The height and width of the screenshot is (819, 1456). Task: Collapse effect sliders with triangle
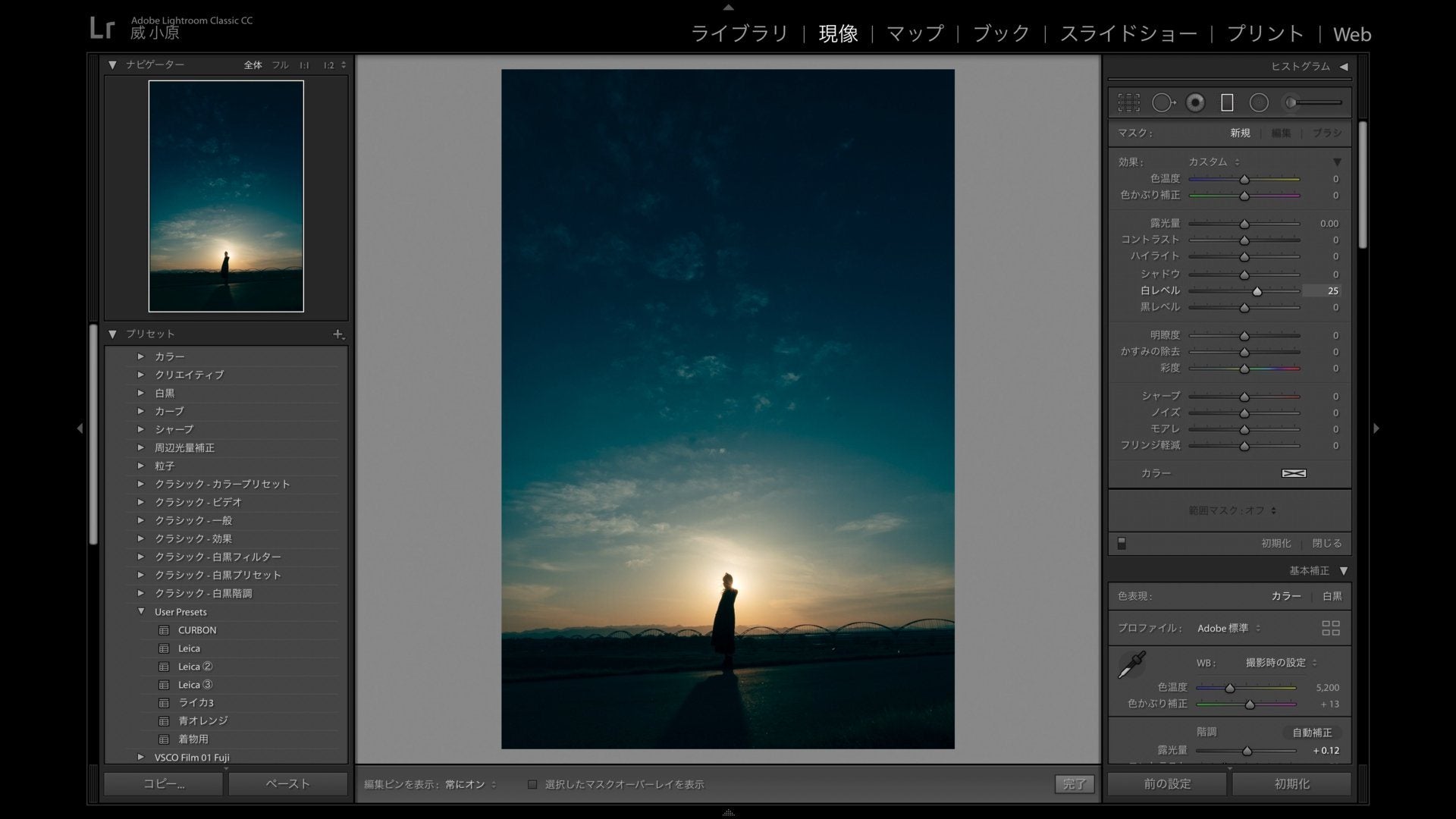point(1337,162)
